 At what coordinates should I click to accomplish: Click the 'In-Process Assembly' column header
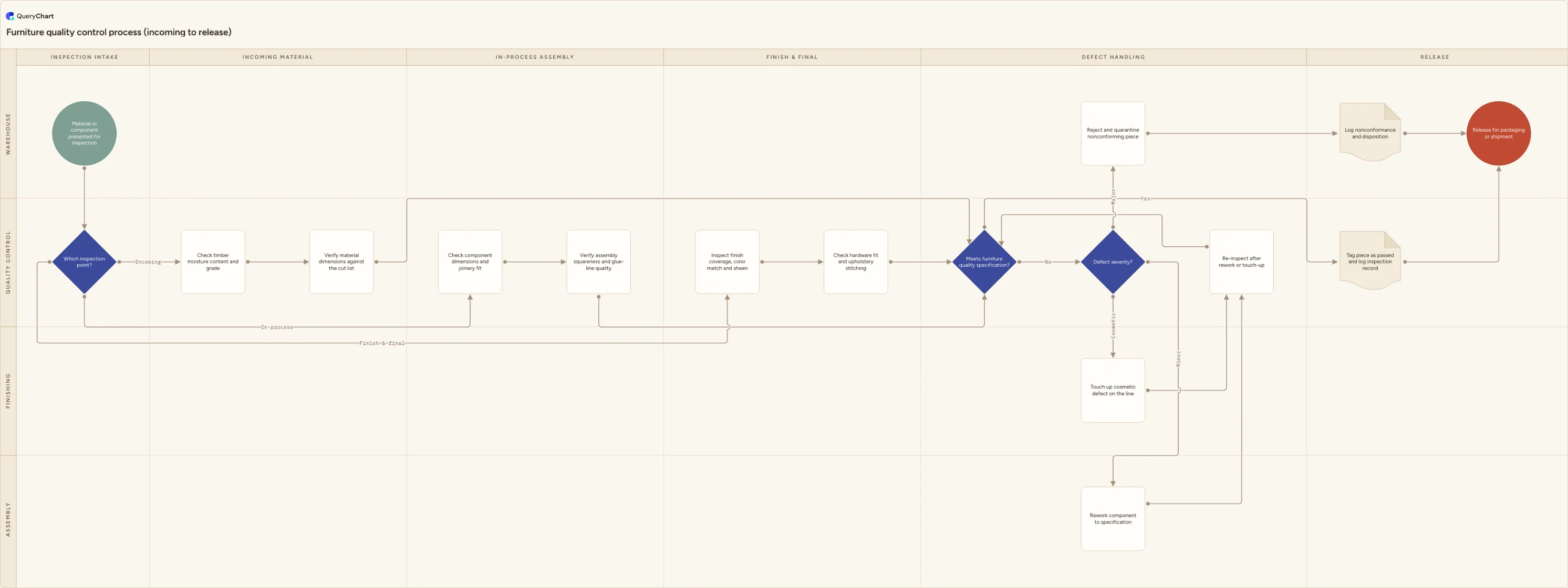[534, 57]
